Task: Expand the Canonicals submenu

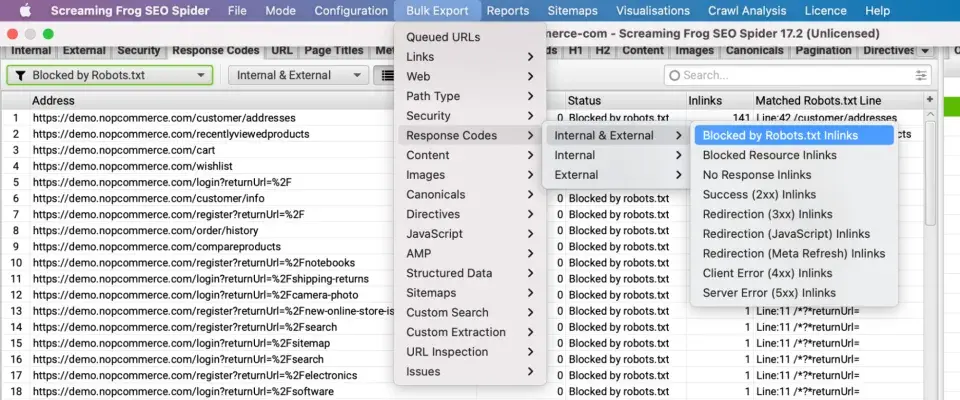Action: (470, 194)
